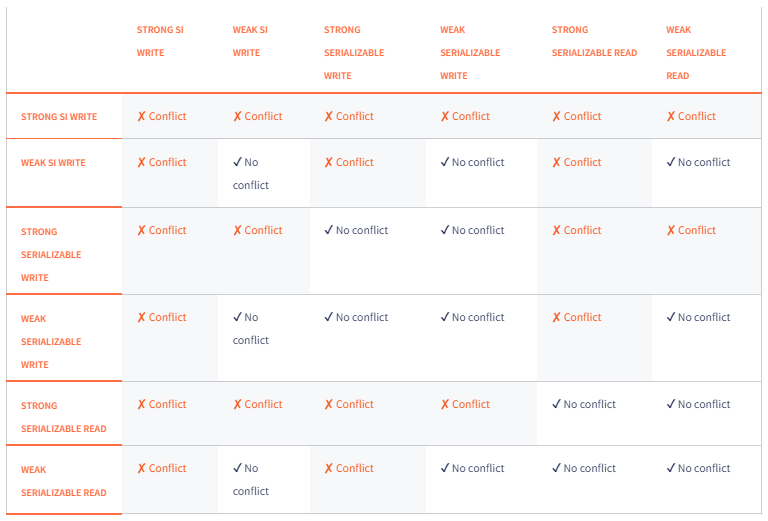Click checkmark icon in Weak SI Write row, Weak SI Write column
The image size is (768, 521).
click(237, 162)
